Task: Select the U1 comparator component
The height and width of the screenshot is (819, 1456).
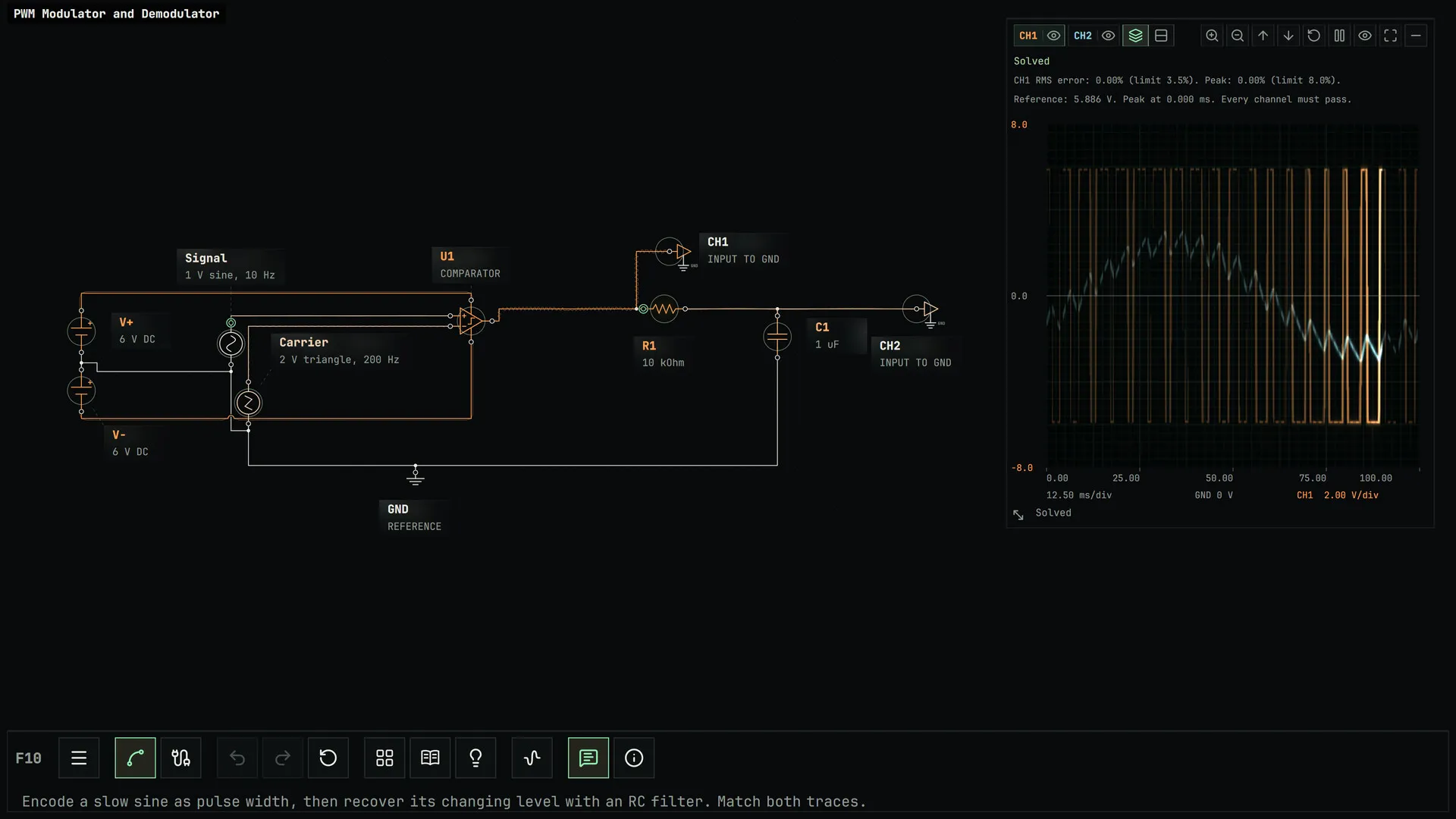Action: pyautogui.click(x=472, y=321)
